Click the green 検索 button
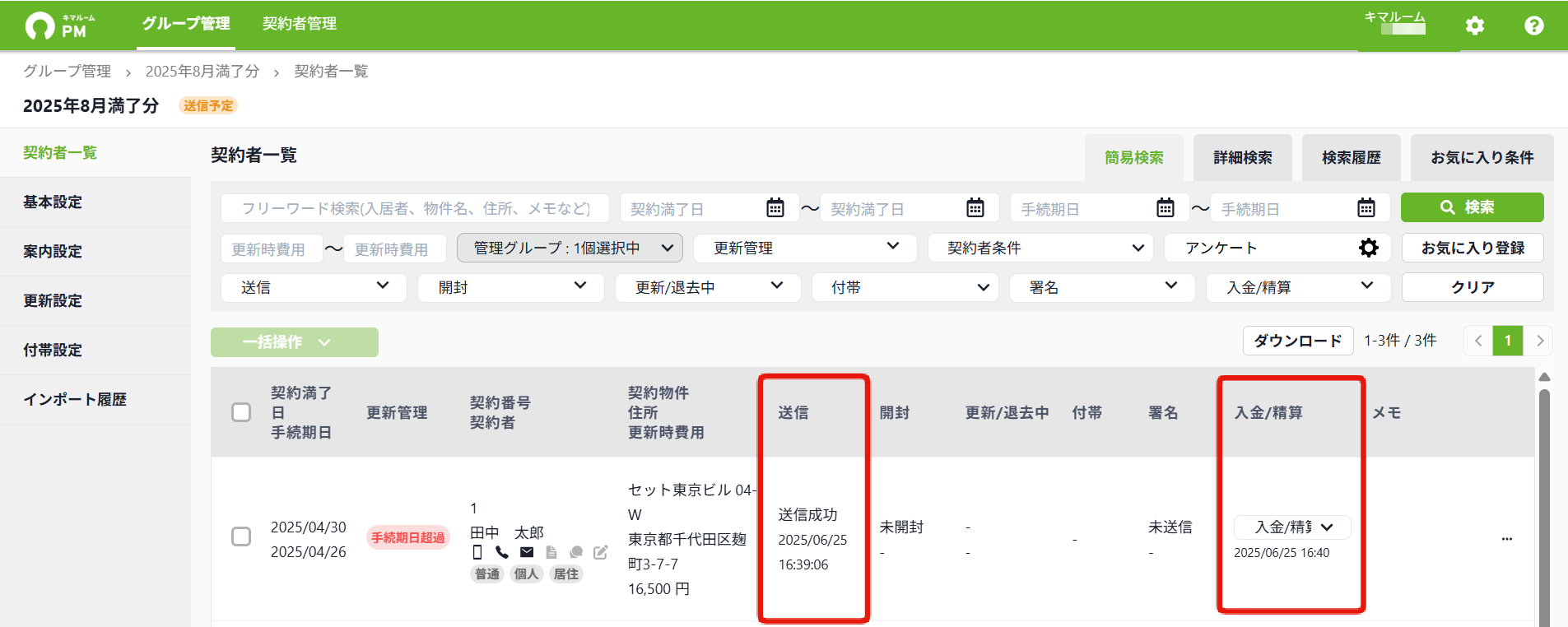This screenshot has width=1568, height=627. coord(1473,207)
